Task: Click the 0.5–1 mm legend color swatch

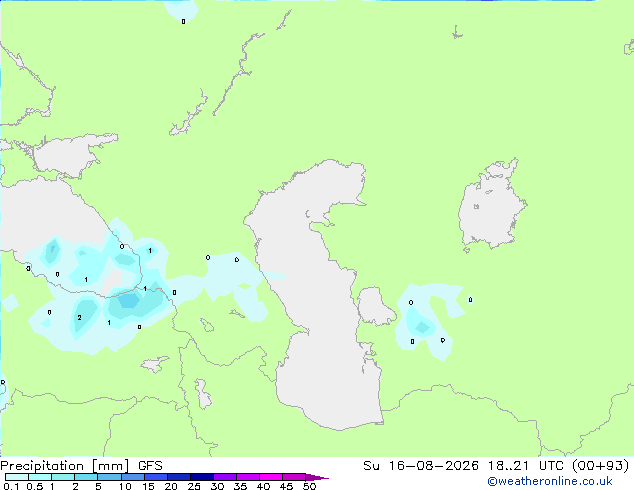Action: [40, 477]
